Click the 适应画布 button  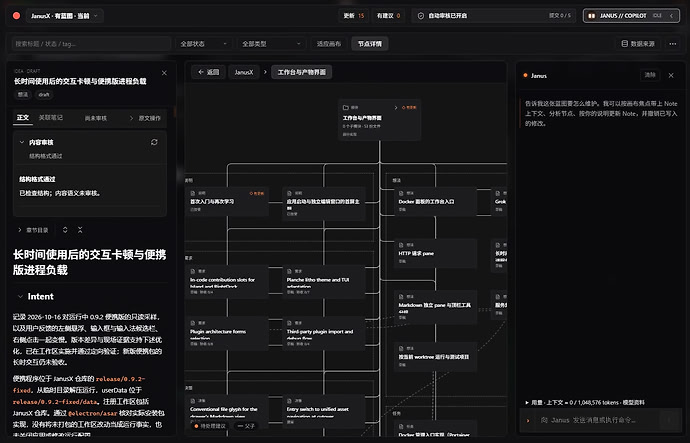[329, 44]
